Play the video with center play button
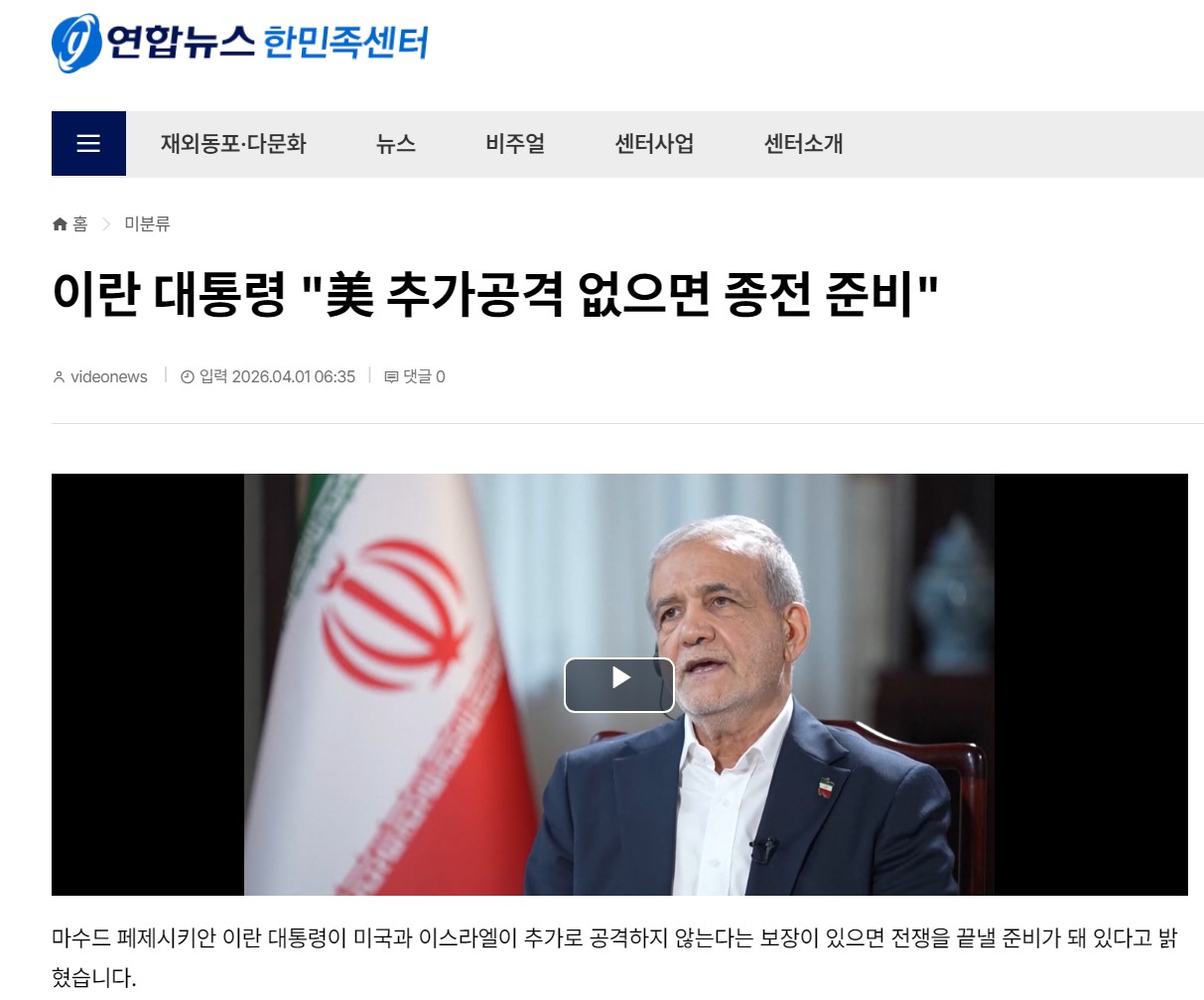Image resolution: width=1204 pixels, height=1000 pixels. point(619,684)
